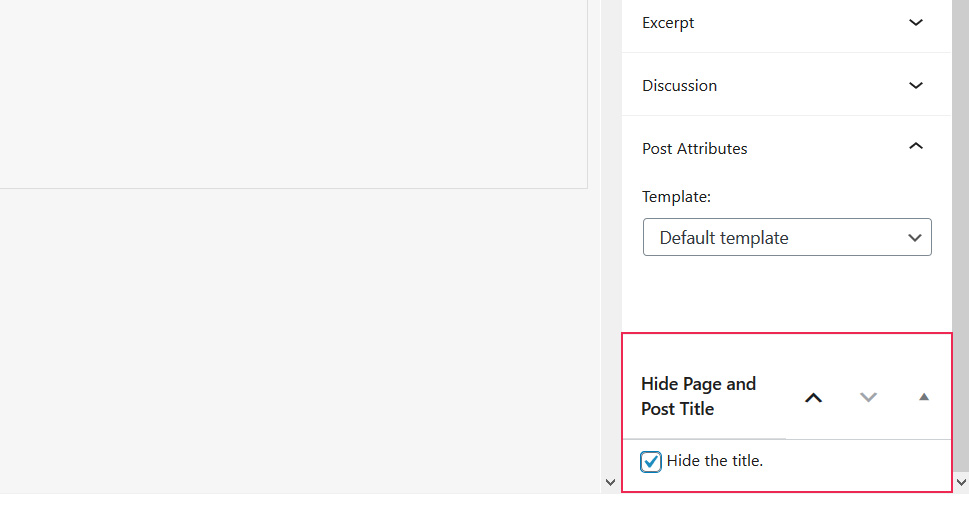
Task: Click the sidebar scroll-down arrow
Action: pos(961,482)
